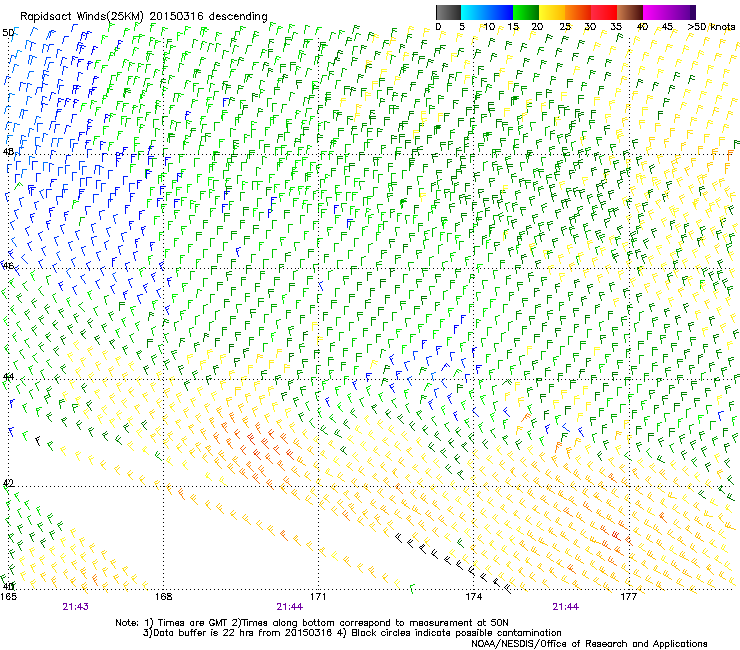Click the latitude label 40
Image resolution: width=740 pixels, height=650 pixels.
pyautogui.click(x=8, y=586)
